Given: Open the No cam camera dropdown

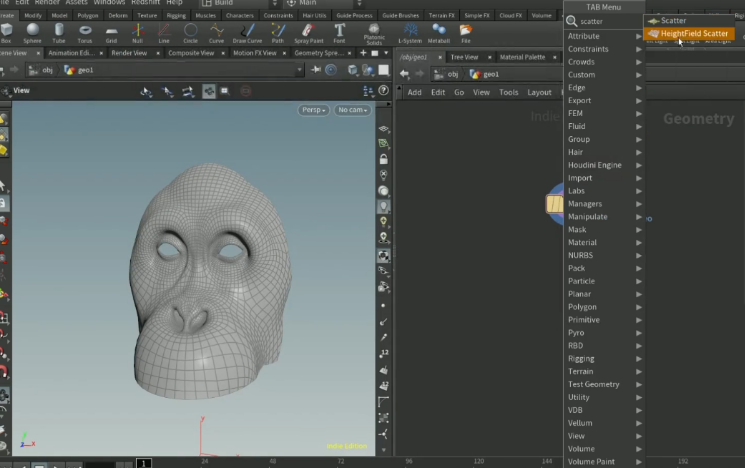Looking at the screenshot, I should pos(352,110).
